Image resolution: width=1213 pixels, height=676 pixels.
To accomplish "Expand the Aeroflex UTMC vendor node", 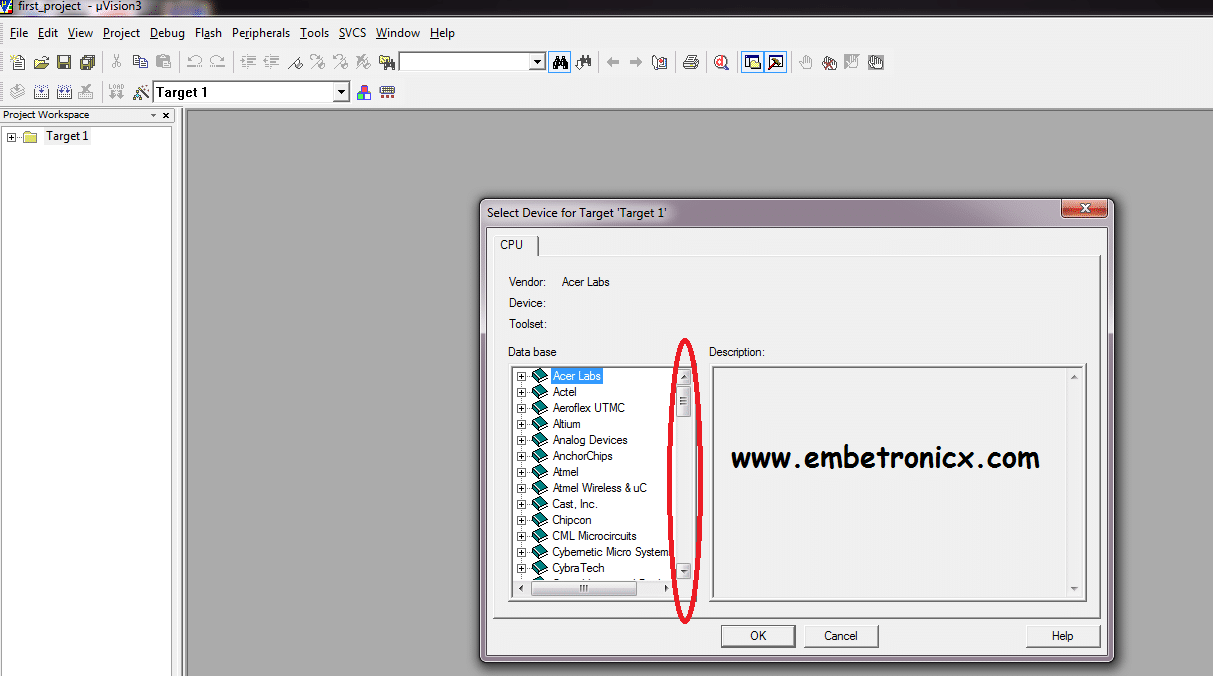I will tap(521, 408).
